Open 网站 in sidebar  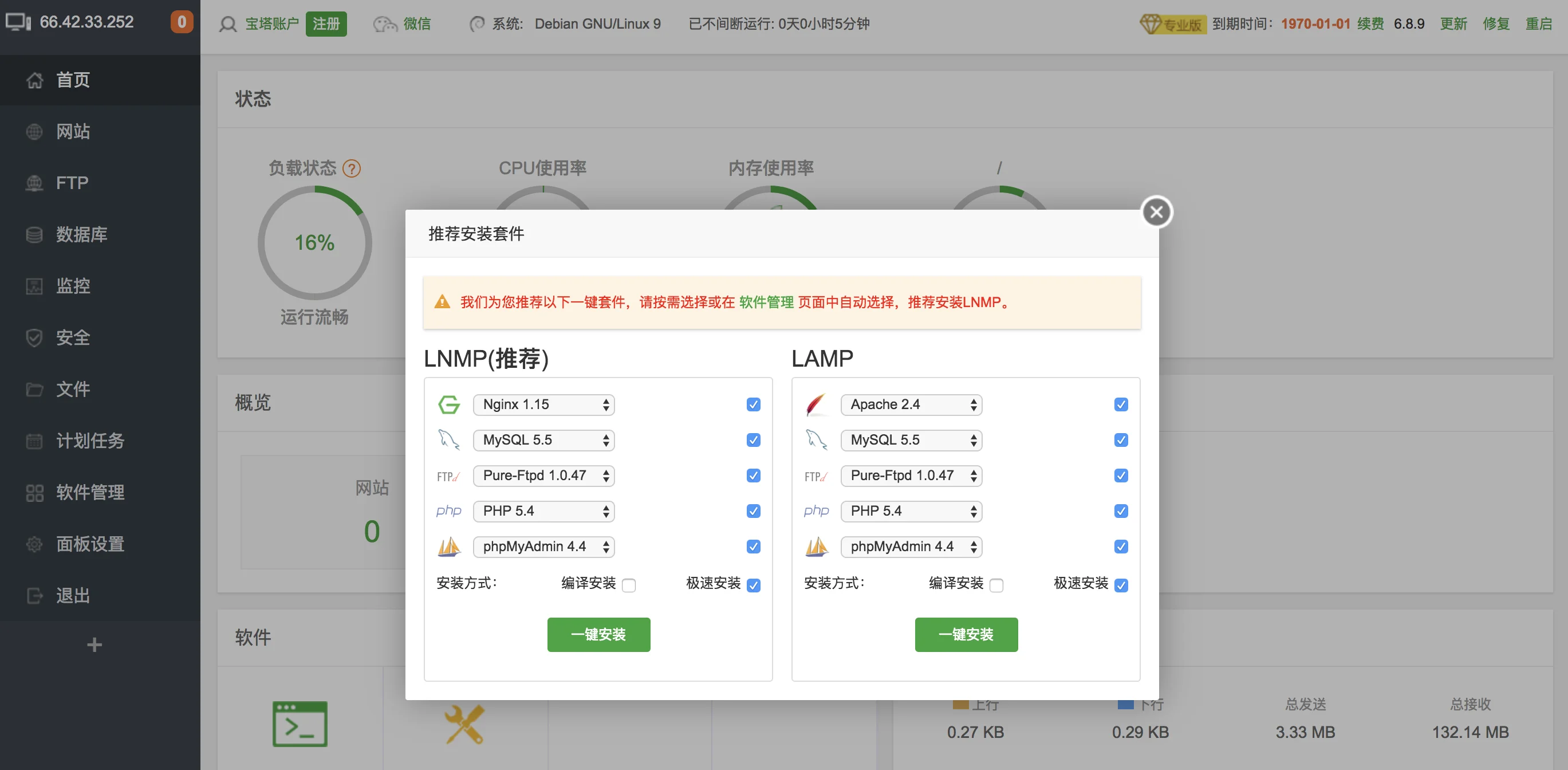100,132
